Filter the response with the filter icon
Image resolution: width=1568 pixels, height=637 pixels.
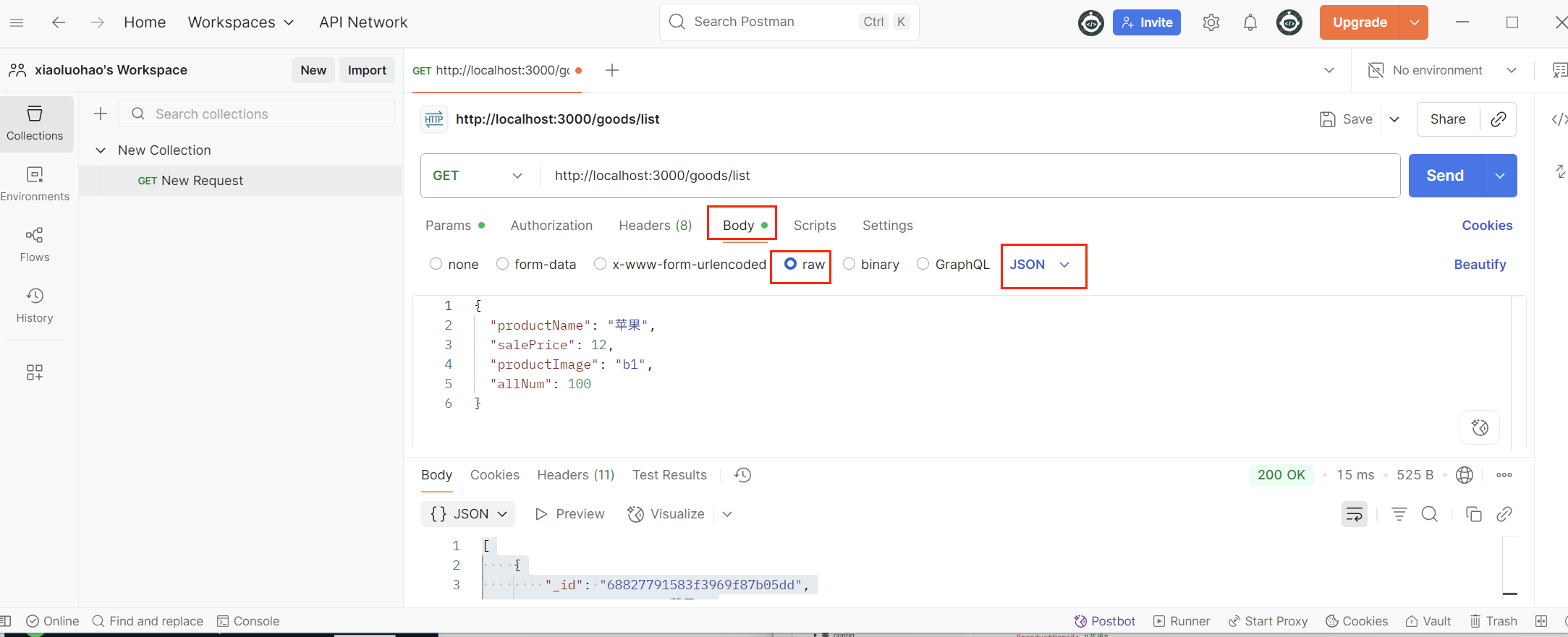click(1399, 514)
